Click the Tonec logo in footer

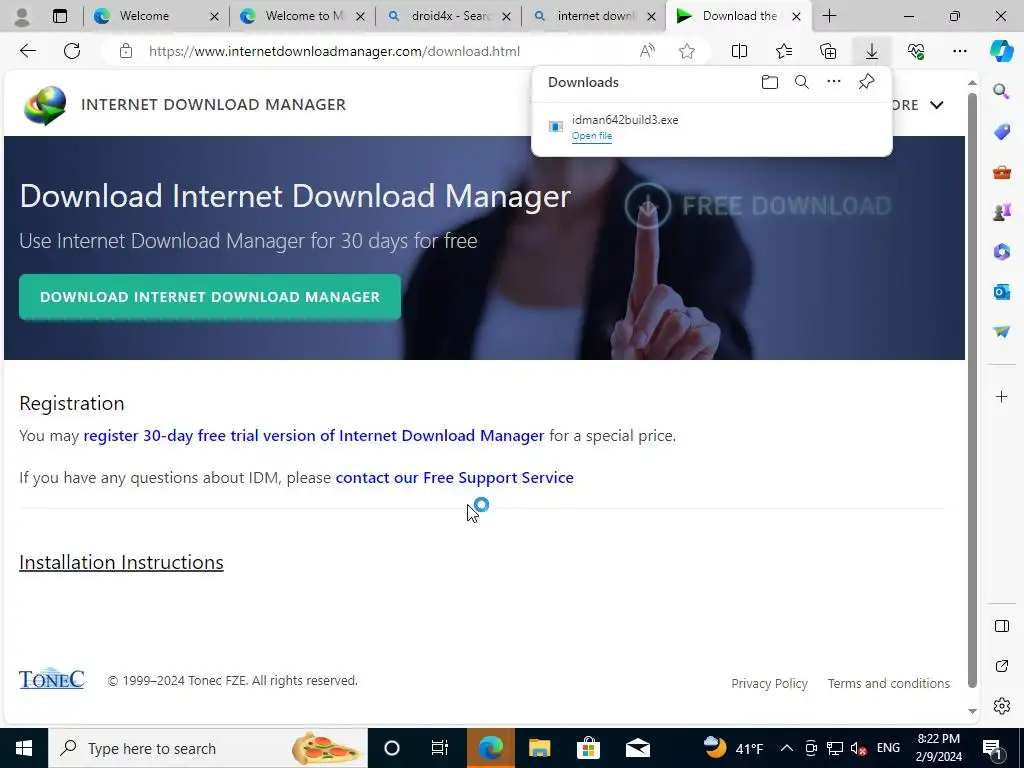click(x=52, y=679)
